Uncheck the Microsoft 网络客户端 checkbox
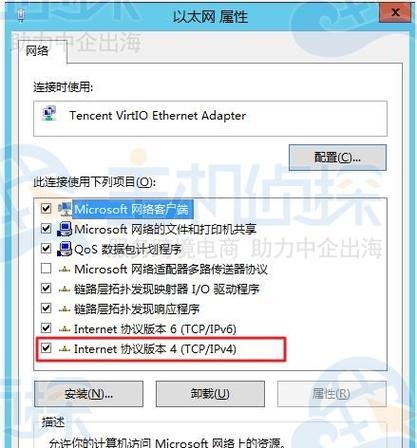 [46, 209]
